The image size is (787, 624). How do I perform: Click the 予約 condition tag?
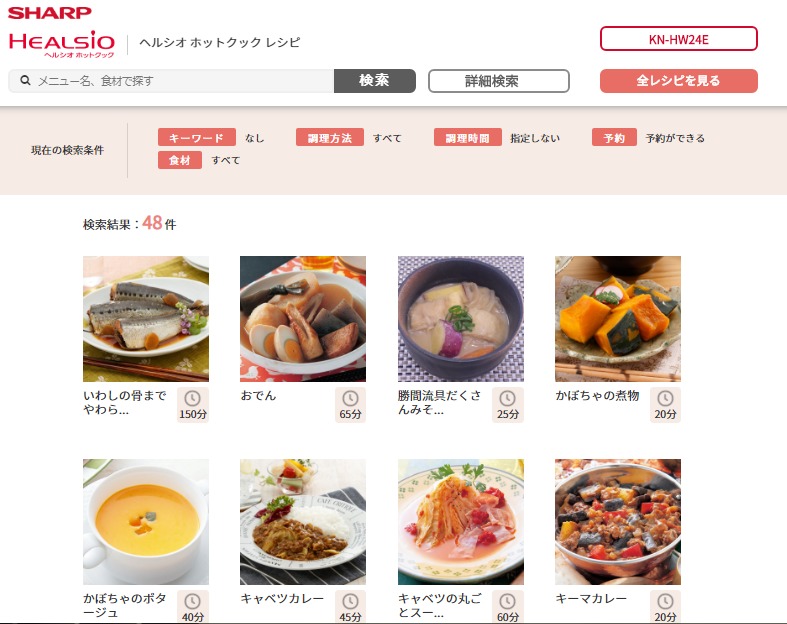(614, 138)
